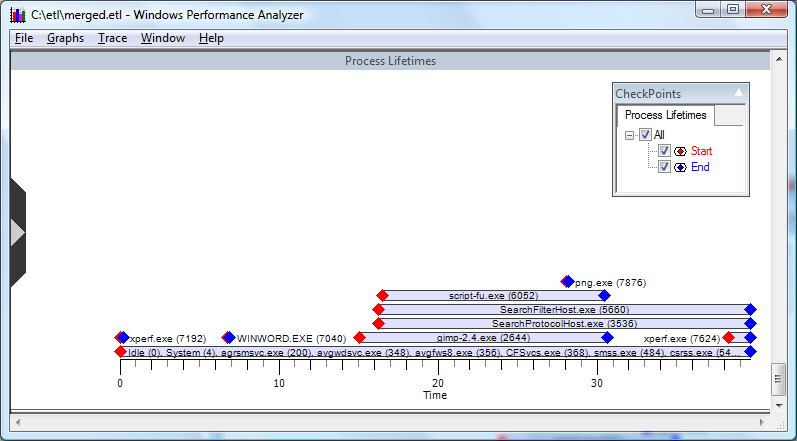Minimize the Windows Performance Analyzer window
This screenshot has width=797, height=441.
[x=709, y=10]
